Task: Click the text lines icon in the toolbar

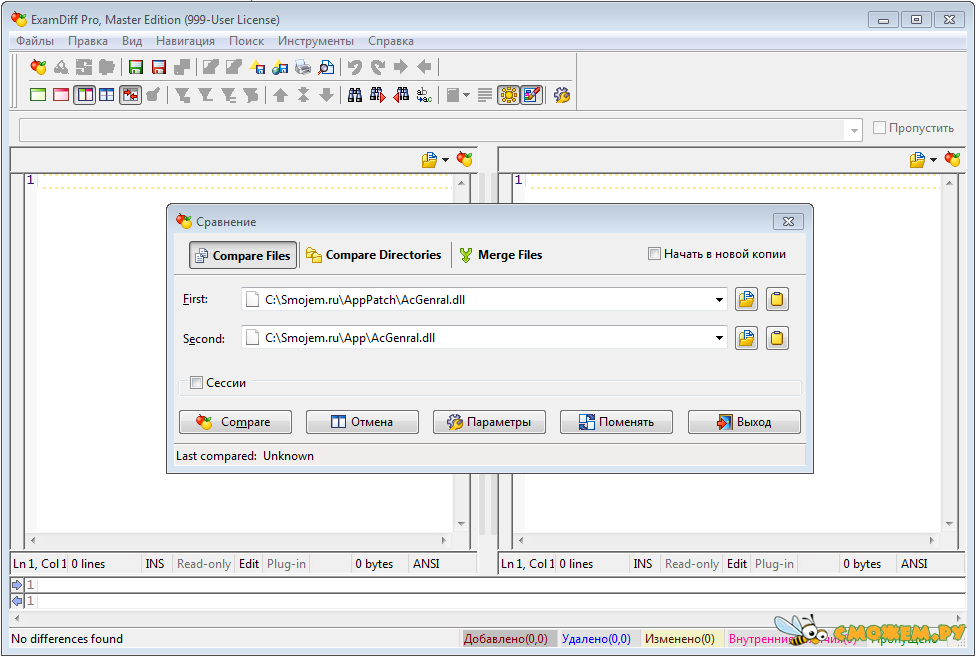Action: 485,95
